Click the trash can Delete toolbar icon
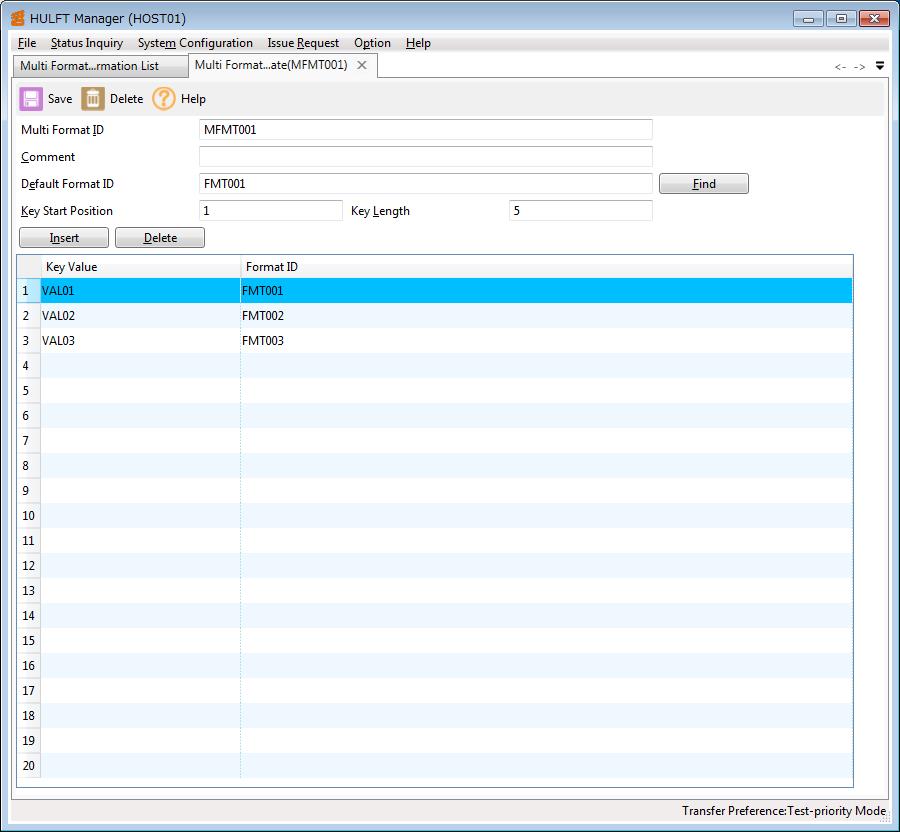This screenshot has height=832, width=900. point(92,99)
